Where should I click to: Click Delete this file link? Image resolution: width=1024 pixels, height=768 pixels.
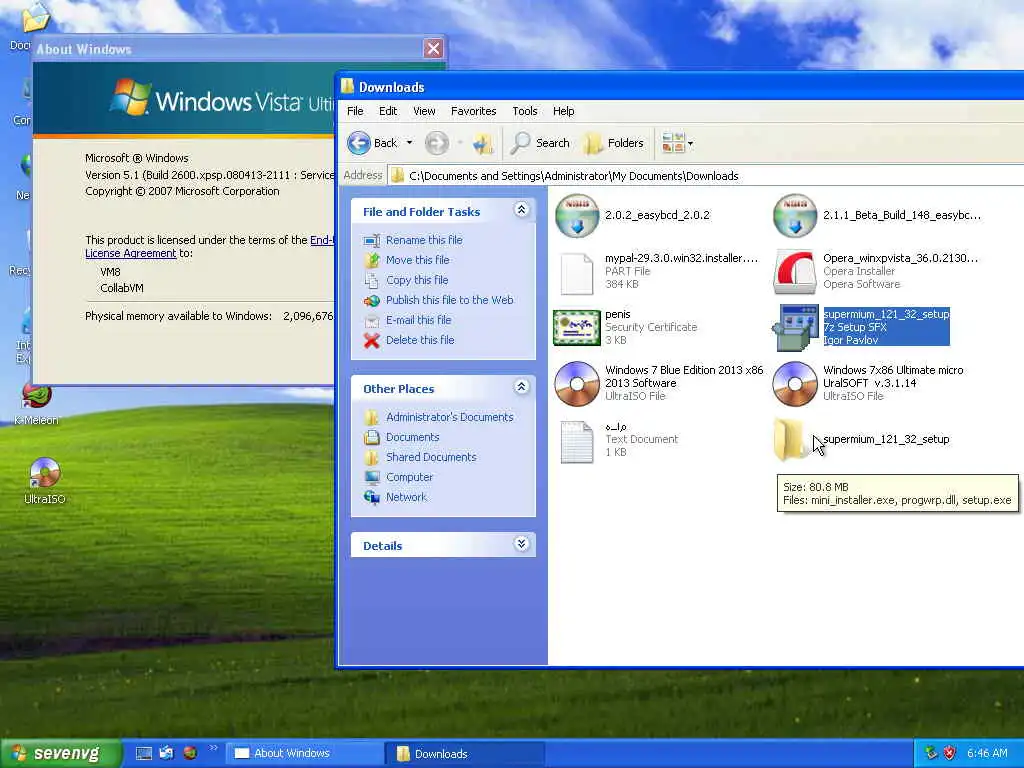click(420, 340)
